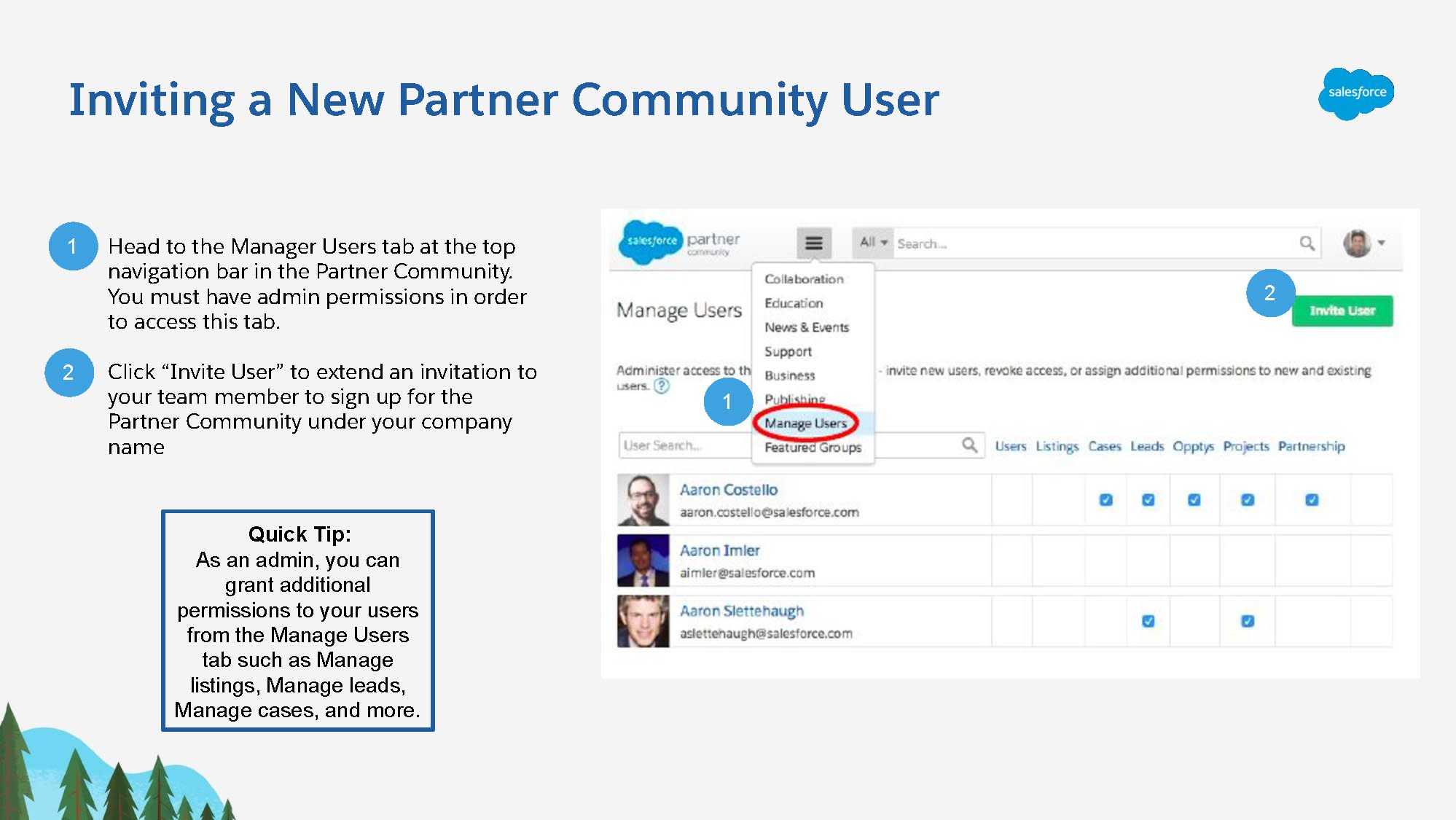This screenshot has height=820, width=1456.
Task: Open the Aaron Imler user link
Action: pos(719,550)
